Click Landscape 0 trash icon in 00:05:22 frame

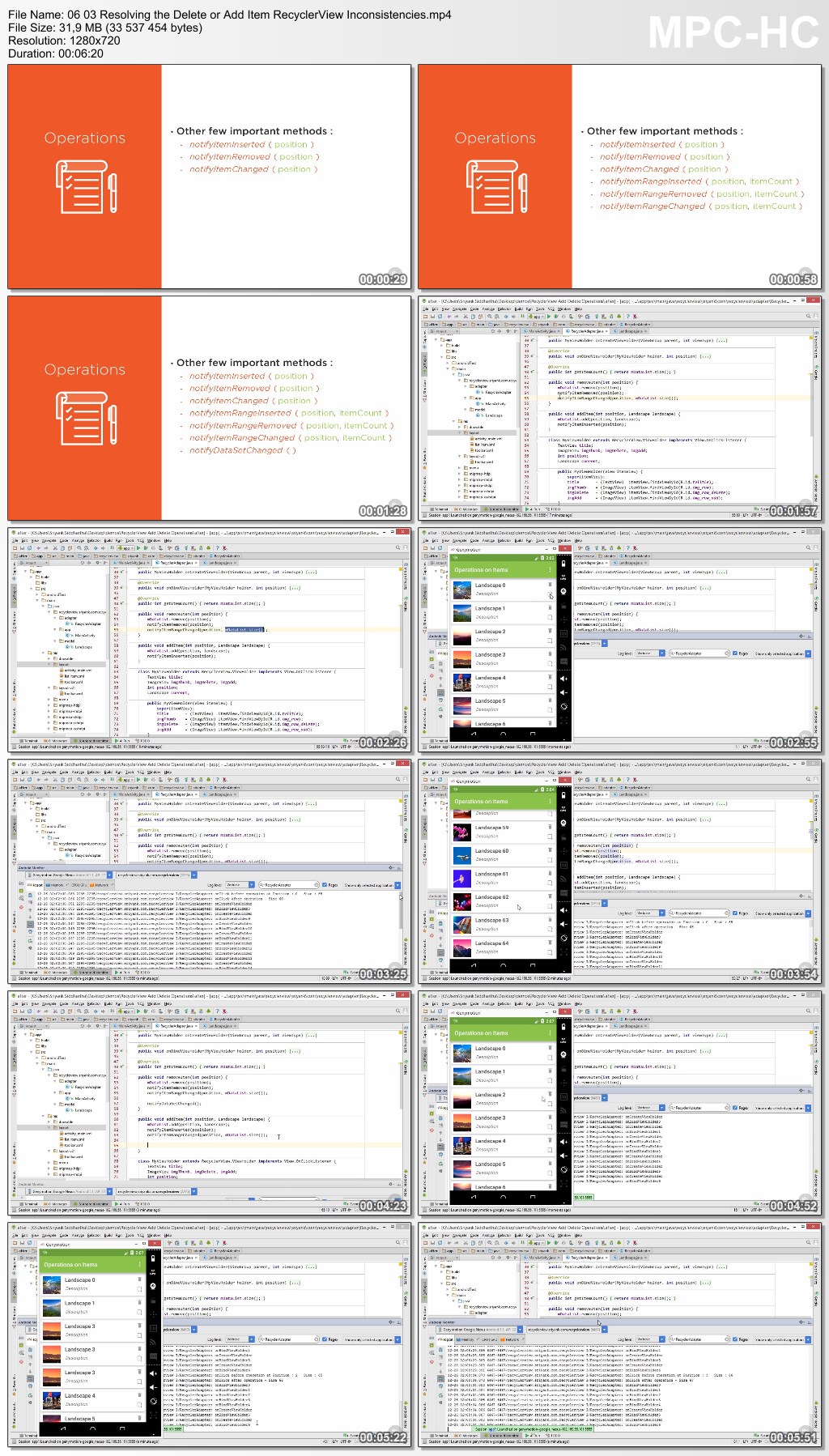coord(140,1279)
